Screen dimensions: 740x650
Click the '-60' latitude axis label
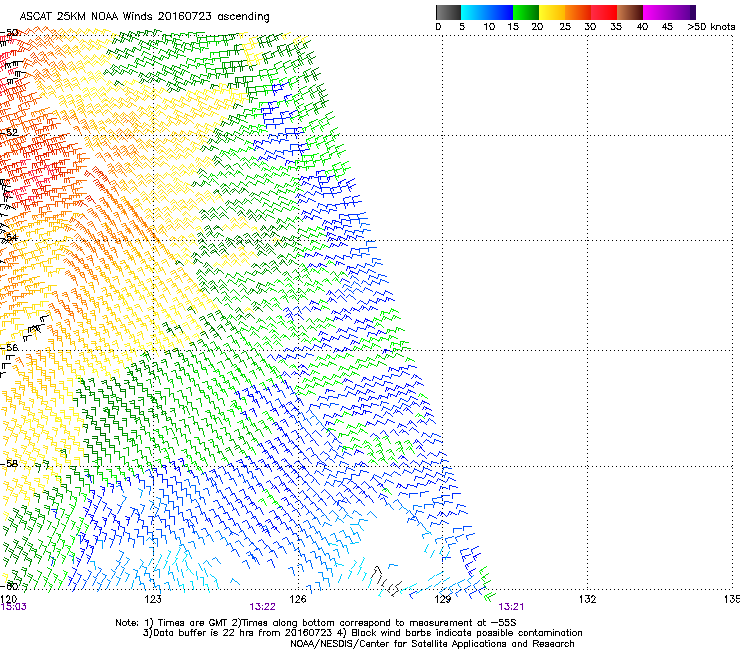coord(9,586)
